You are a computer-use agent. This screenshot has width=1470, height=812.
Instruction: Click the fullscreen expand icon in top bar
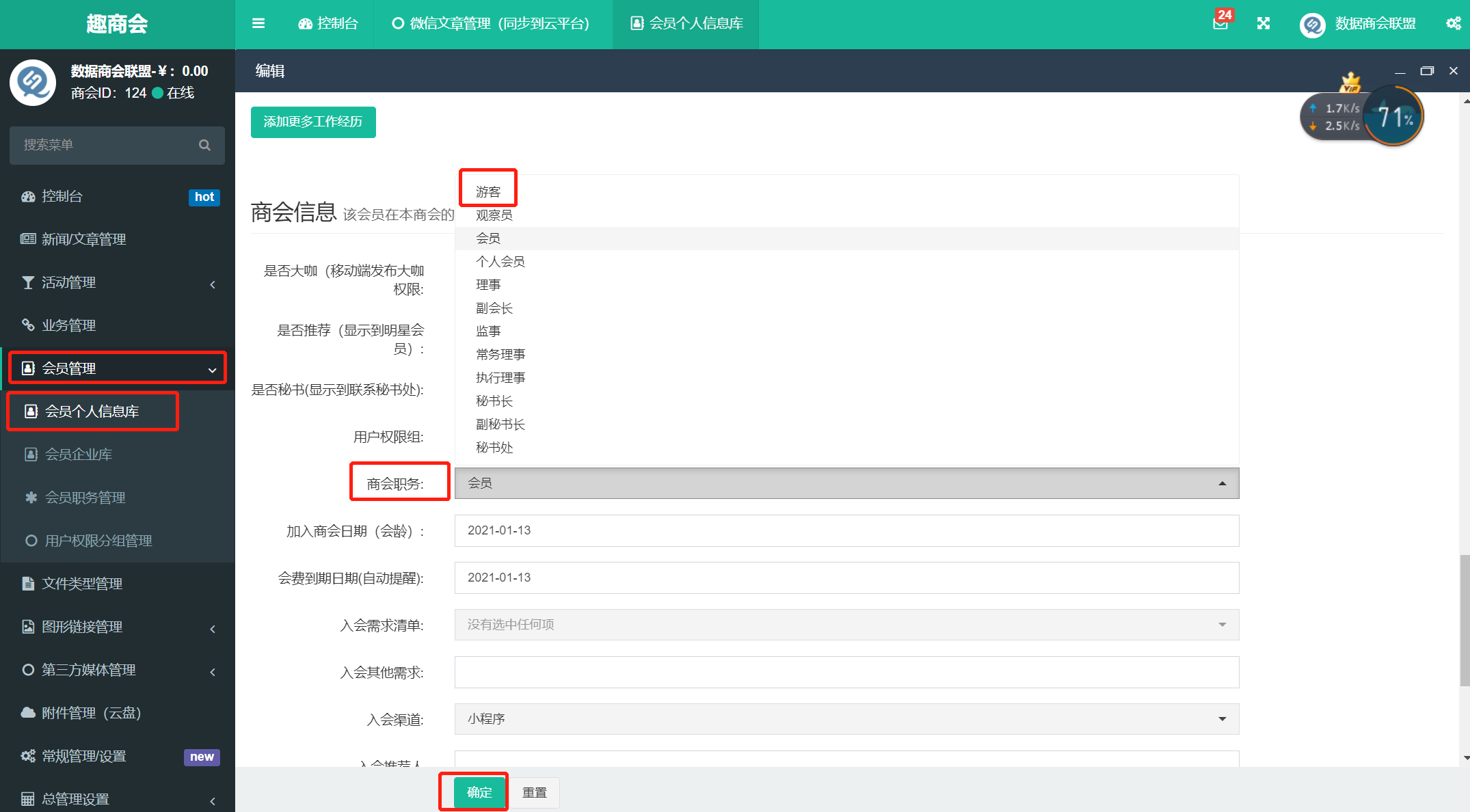1264,23
